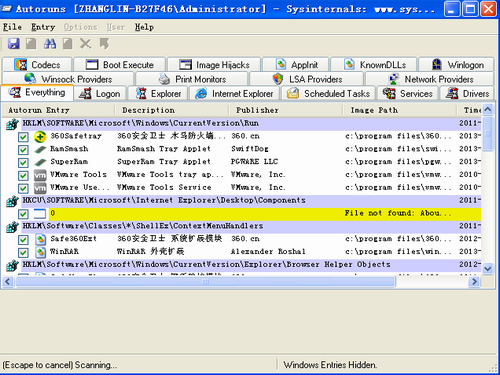The width and height of the screenshot is (500, 375).
Task: Click the horizontal scrollbar right arrow
Action: [474, 282]
